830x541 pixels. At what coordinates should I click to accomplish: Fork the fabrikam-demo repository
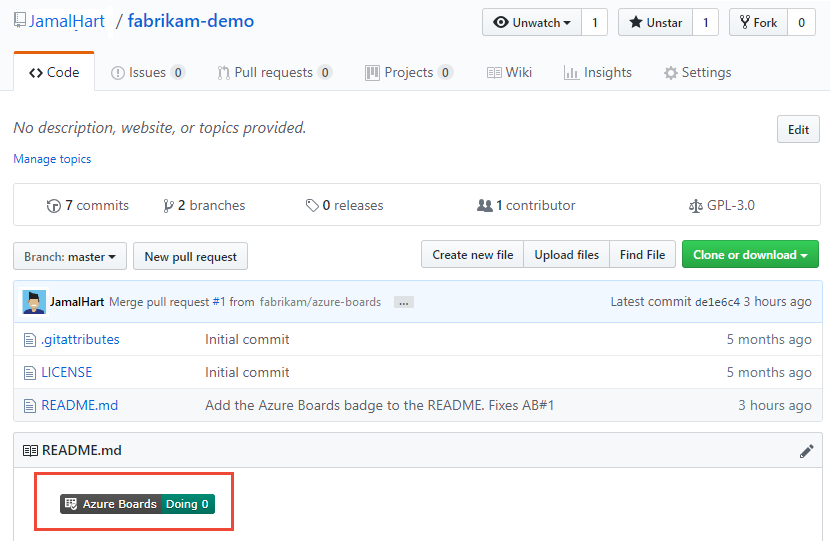click(757, 22)
